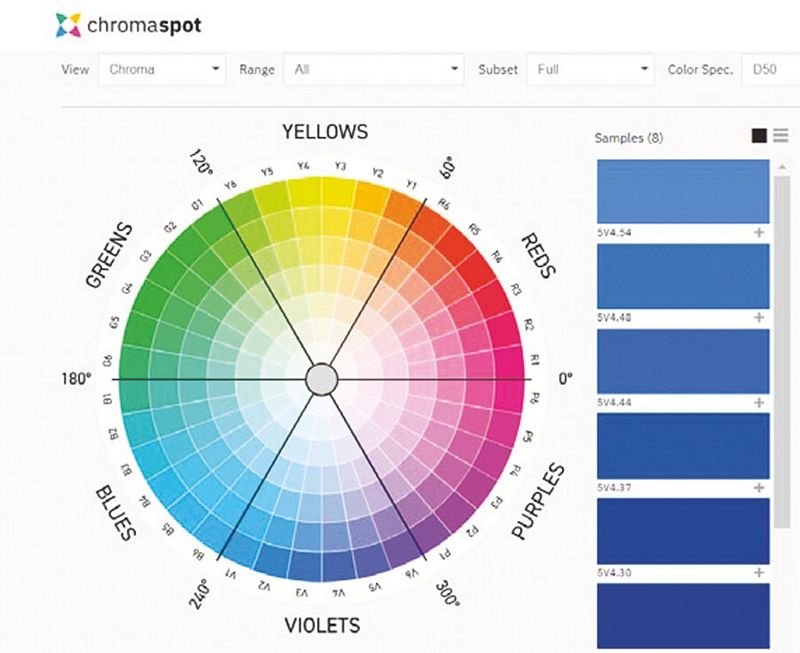This screenshot has width=800, height=653.
Task: Add sample 5V4.44 with plus icon
Action: coord(759,402)
